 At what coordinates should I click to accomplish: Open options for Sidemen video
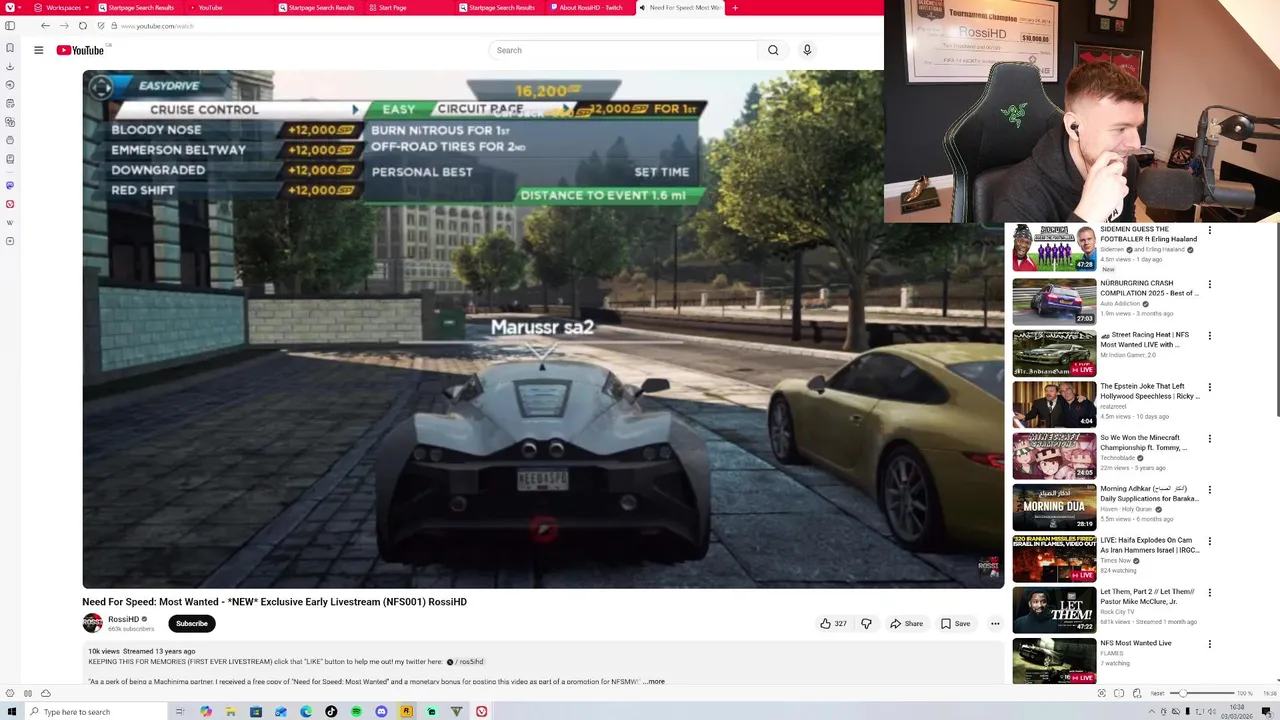coord(1209,231)
